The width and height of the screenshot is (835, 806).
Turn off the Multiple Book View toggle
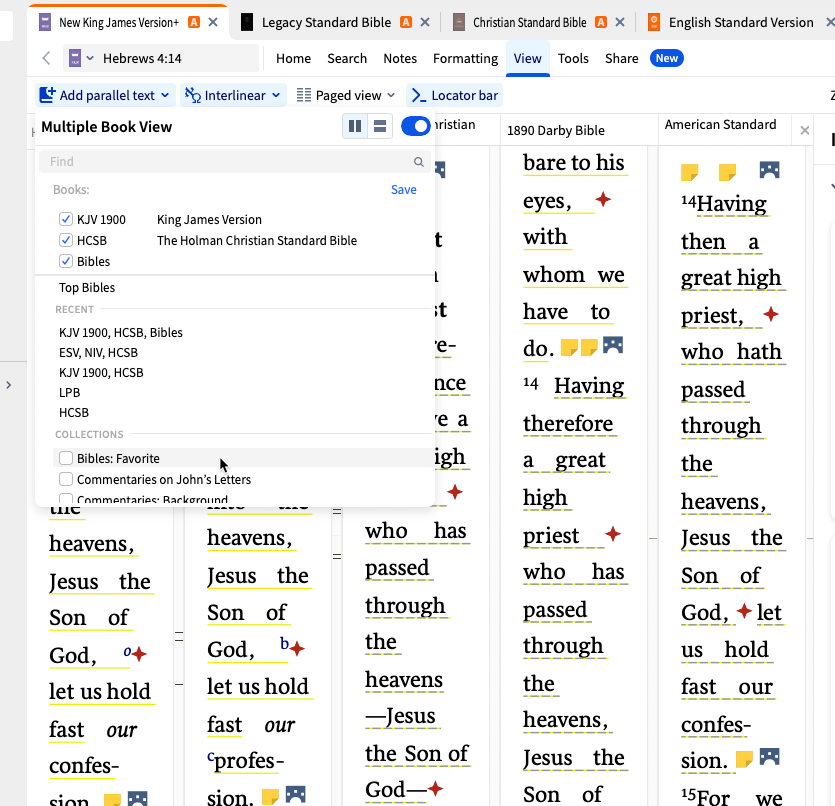(415, 126)
